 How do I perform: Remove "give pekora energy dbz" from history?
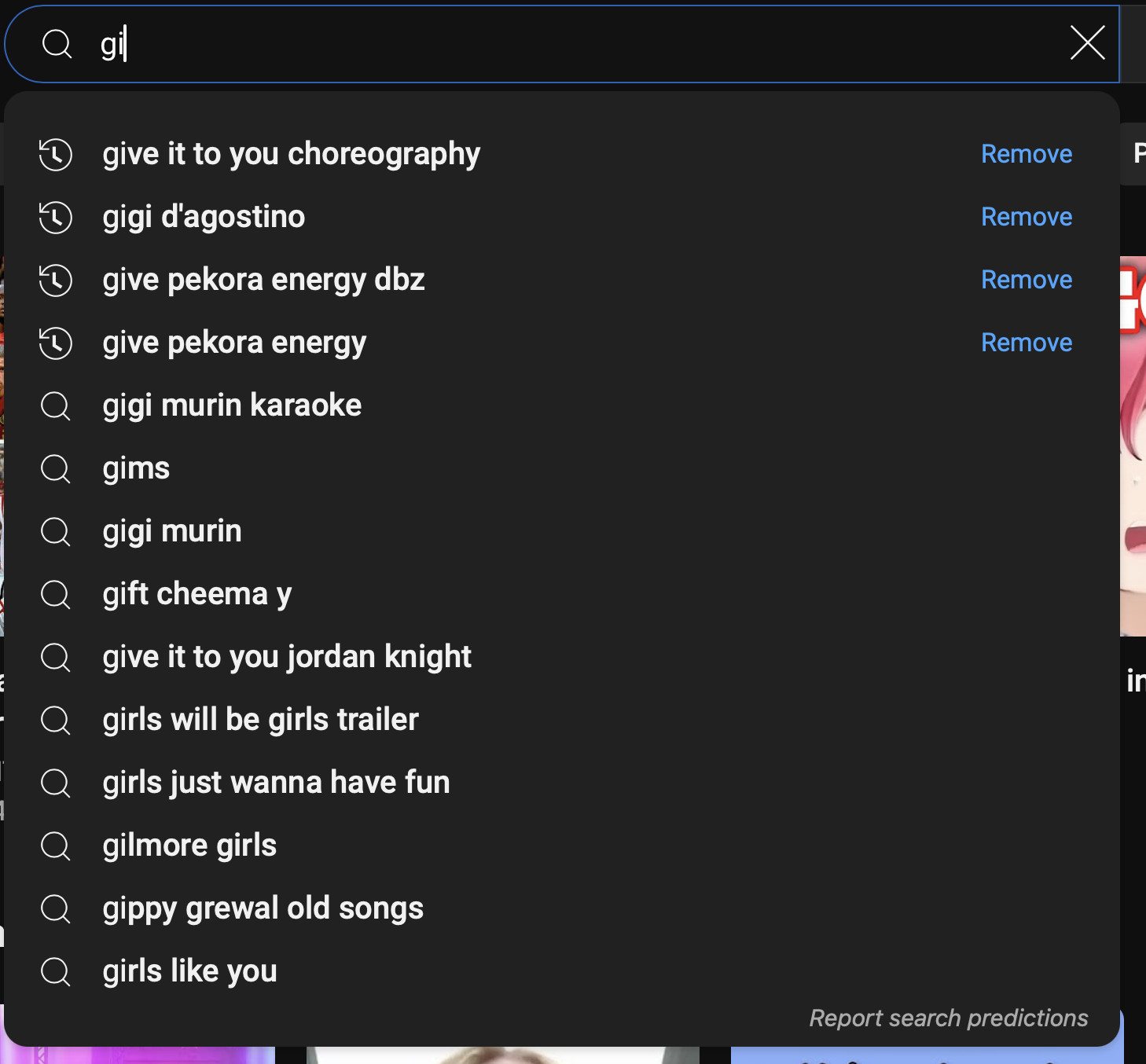click(x=1027, y=280)
